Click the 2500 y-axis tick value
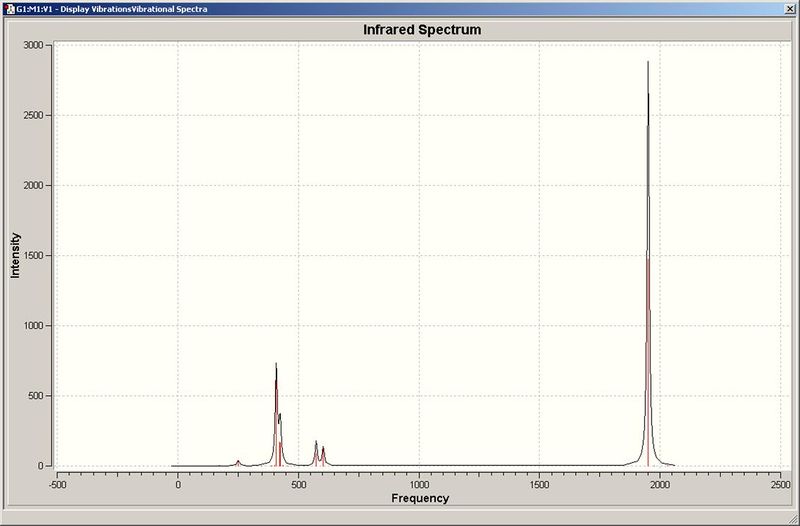Image resolution: width=800 pixels, height=526 pixels. tap(33, 115)
